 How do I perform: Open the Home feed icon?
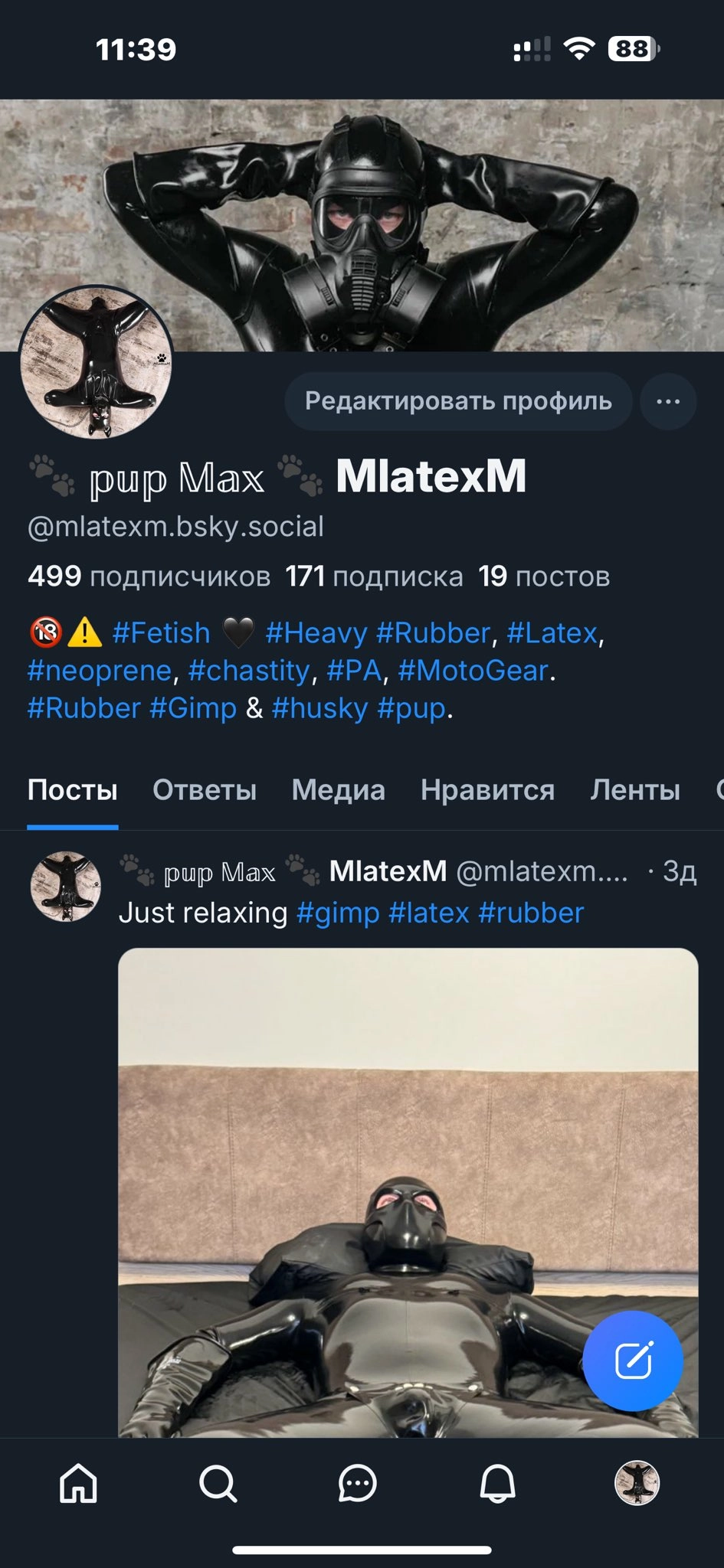pos(79,1484)
